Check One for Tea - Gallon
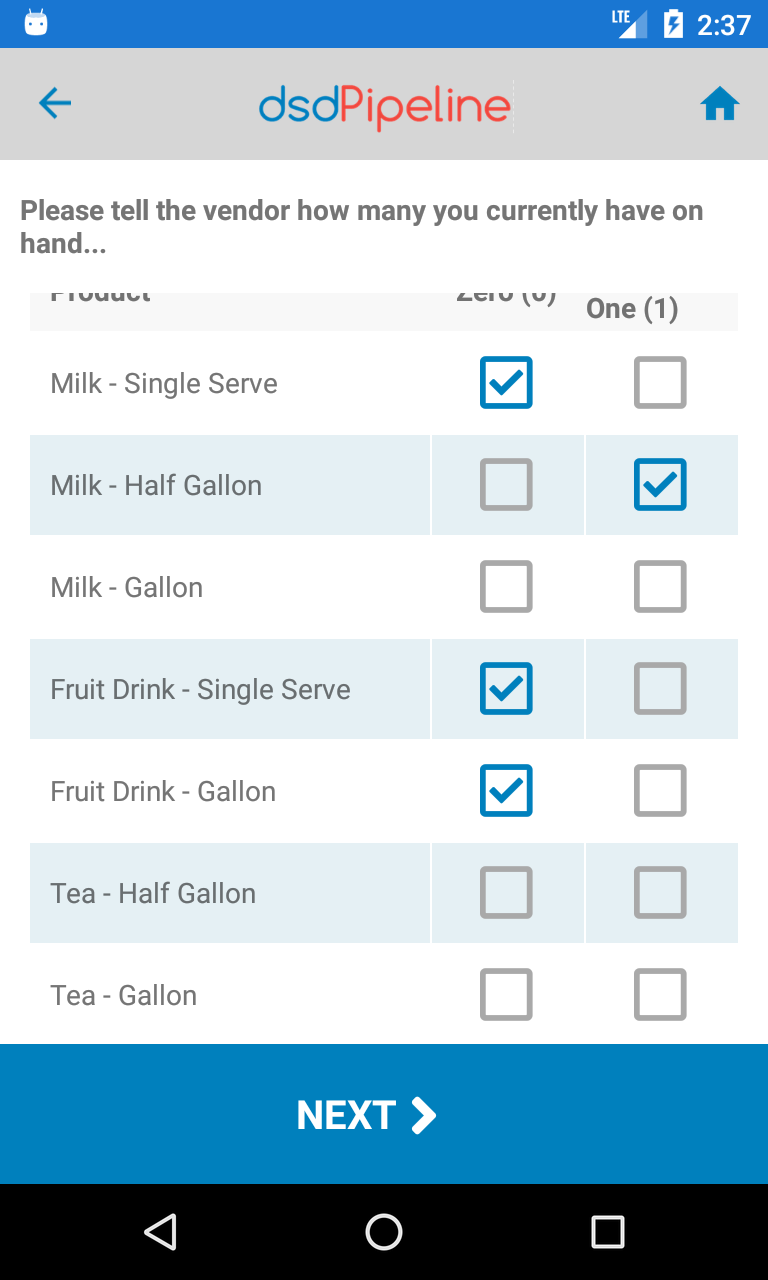The image size is (768, 1280). click(x=660, y=994)
